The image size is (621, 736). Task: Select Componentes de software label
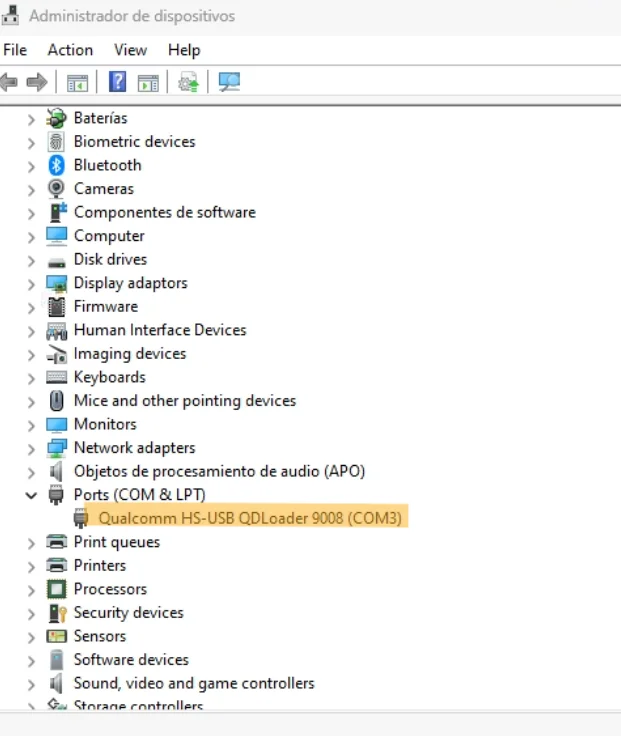click(165, 212)
